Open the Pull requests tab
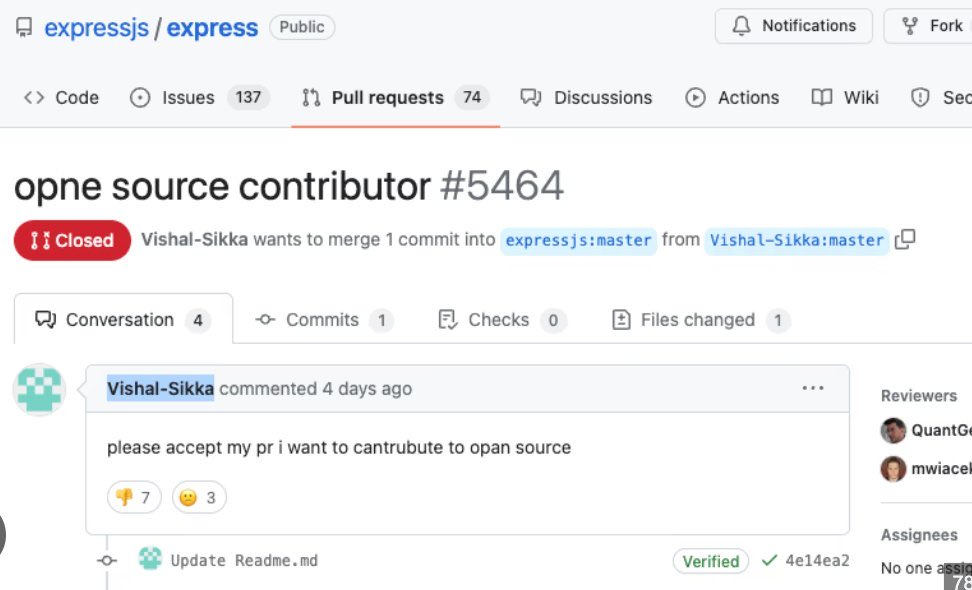This screenshot has width=972, height=590. [x=395, y=97]
